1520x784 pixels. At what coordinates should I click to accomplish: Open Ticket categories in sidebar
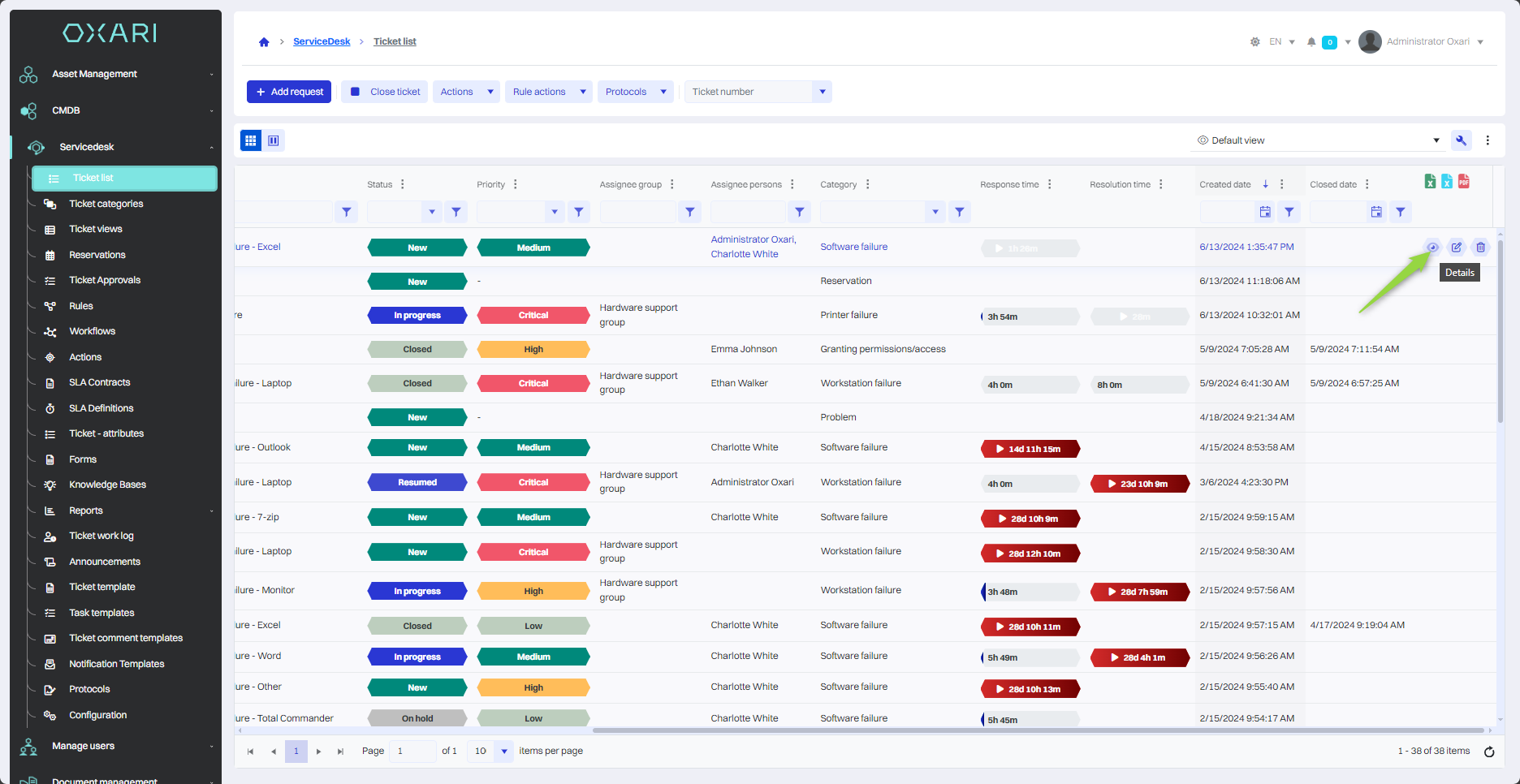pos(106,204)
